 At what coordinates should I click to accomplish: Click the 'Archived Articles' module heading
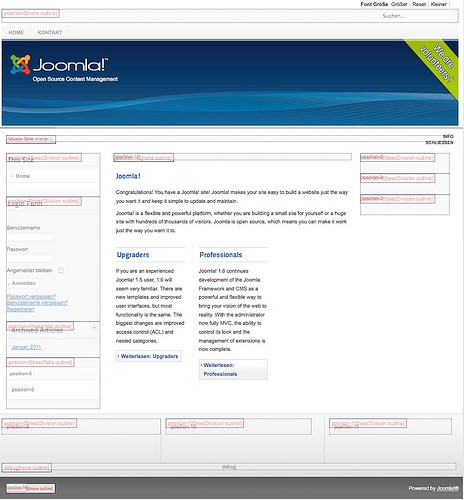(x=37, y=330)
